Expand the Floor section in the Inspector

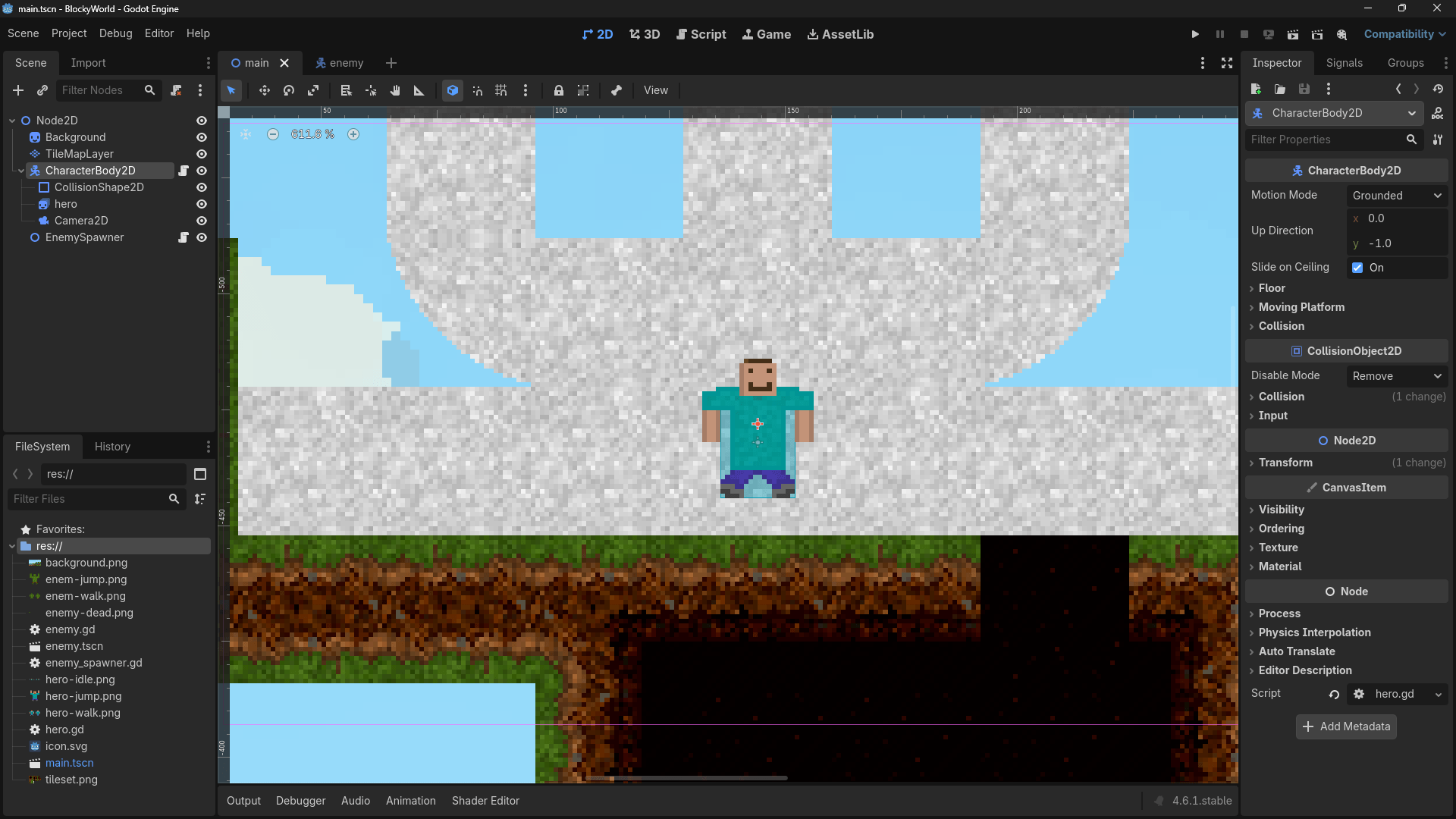coord(1271,288)
